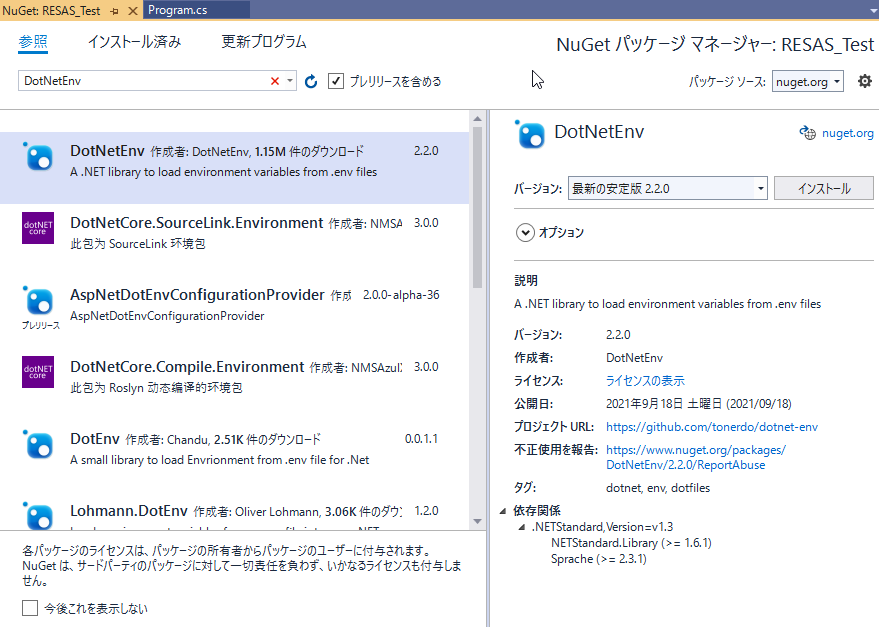
Task: Toggle the include prerelease checkbox
Action: click(336, 81)
